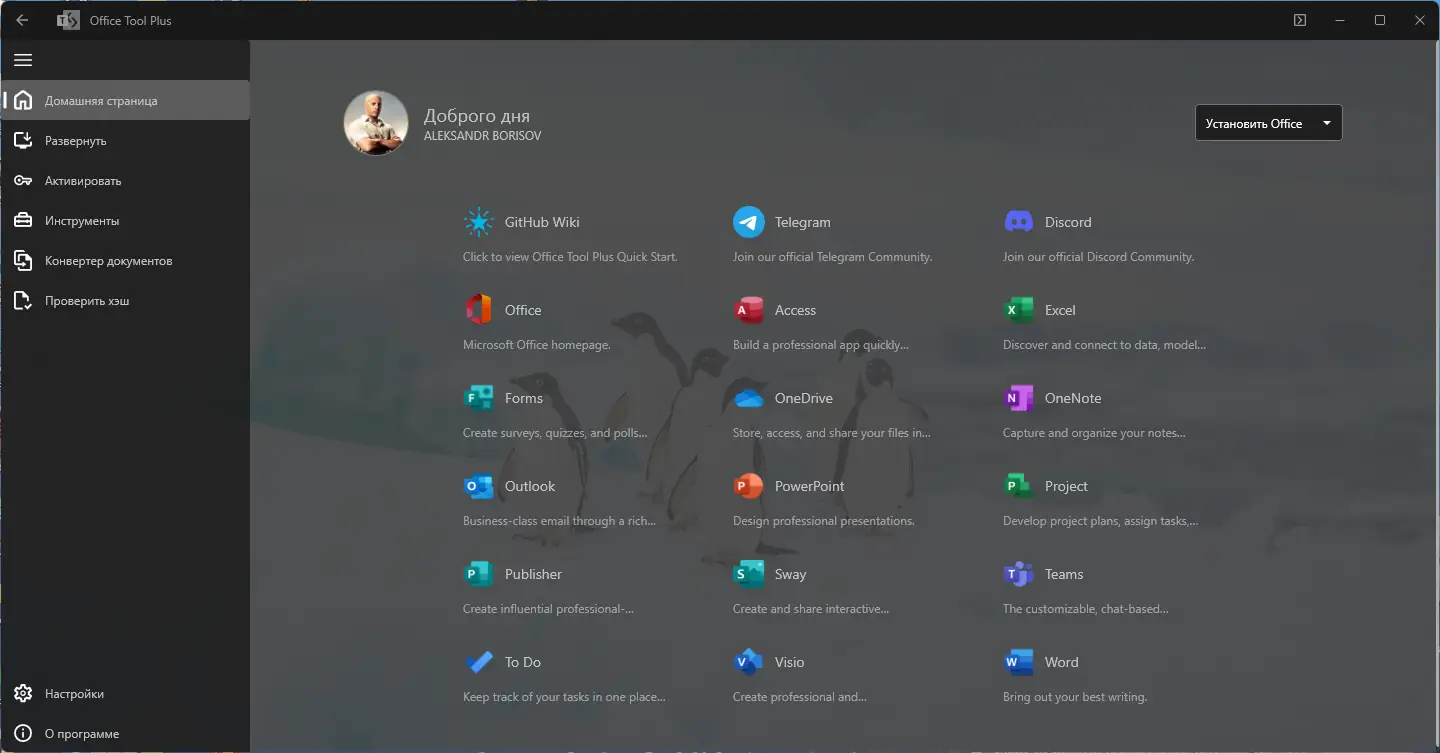Screen dimensions: 1440x753
Task: Click the Excel title label
Action: 1060,310
